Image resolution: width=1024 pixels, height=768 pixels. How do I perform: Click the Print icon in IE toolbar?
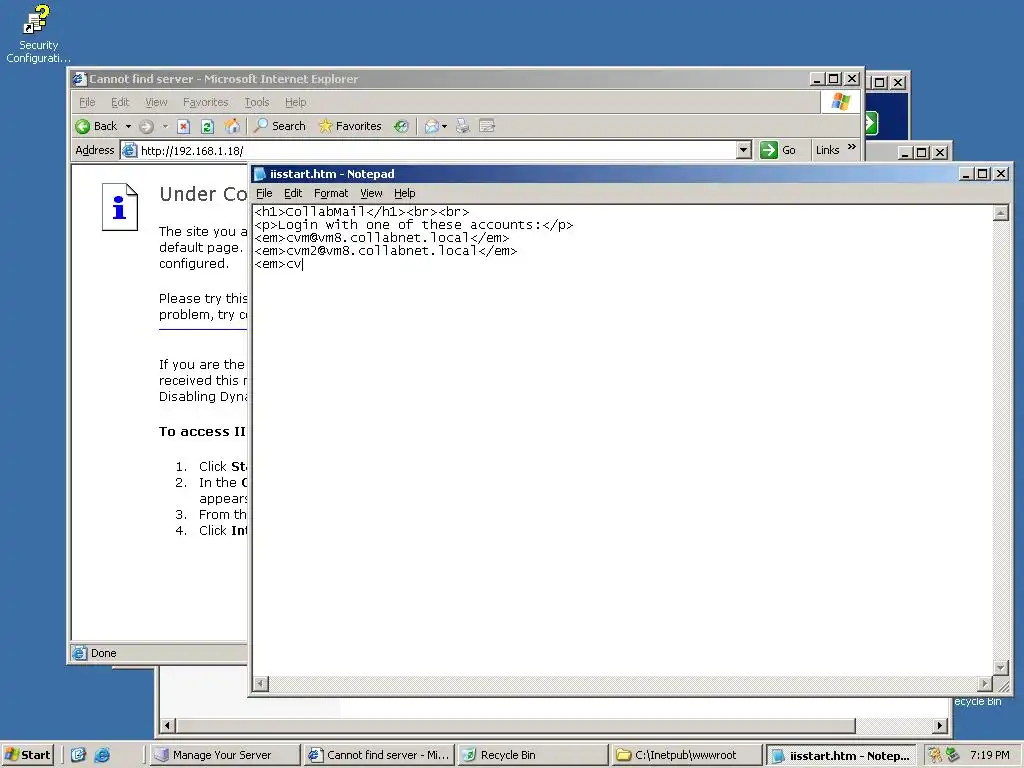click(462, 126)
